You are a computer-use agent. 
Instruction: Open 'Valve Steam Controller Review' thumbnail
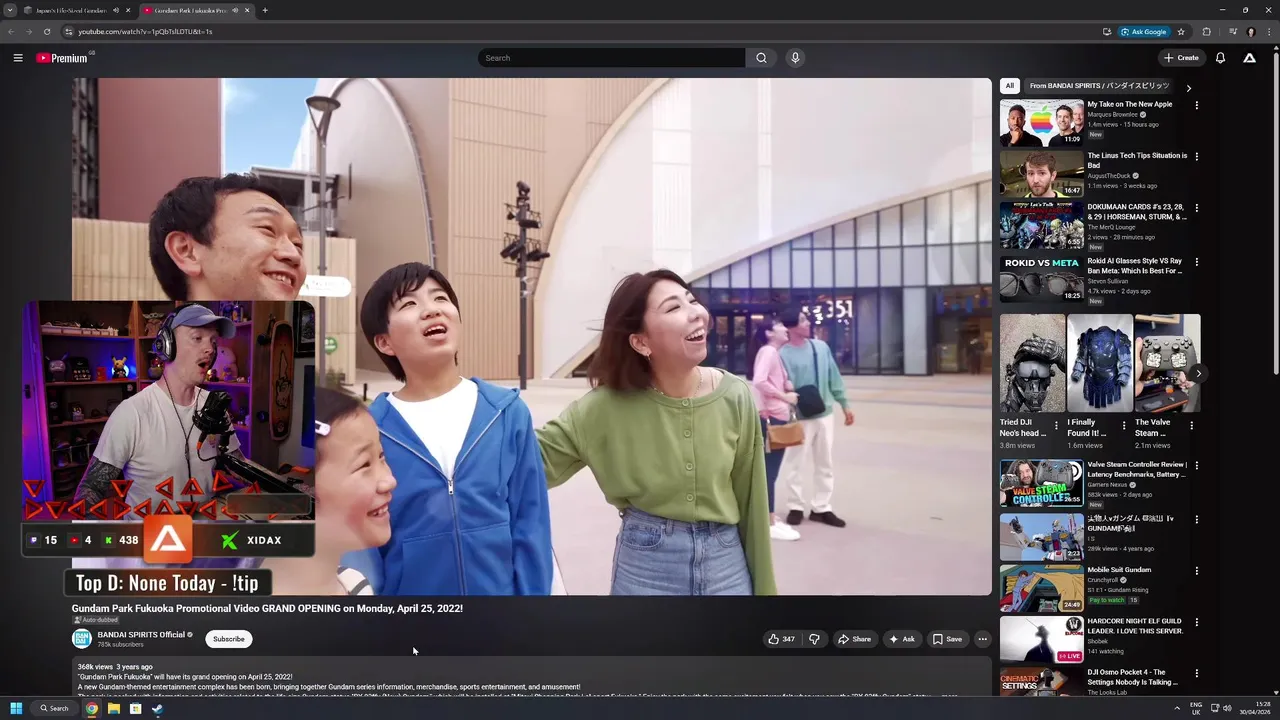pyautogui.click(x=1041, y=483)
